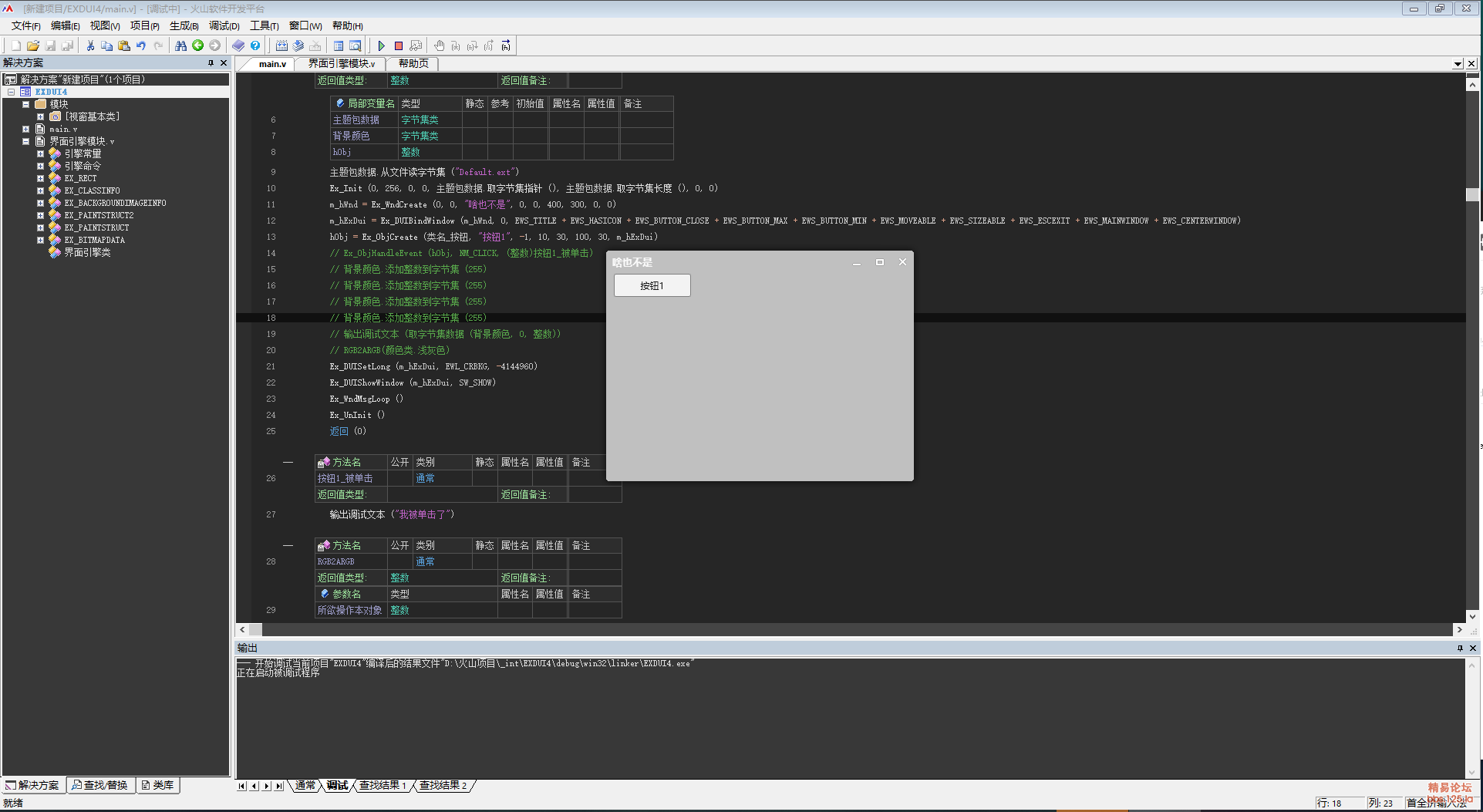Open the 调试(D) menu
The width and height of the screenshot is (1483, 812).
point(224,25)
